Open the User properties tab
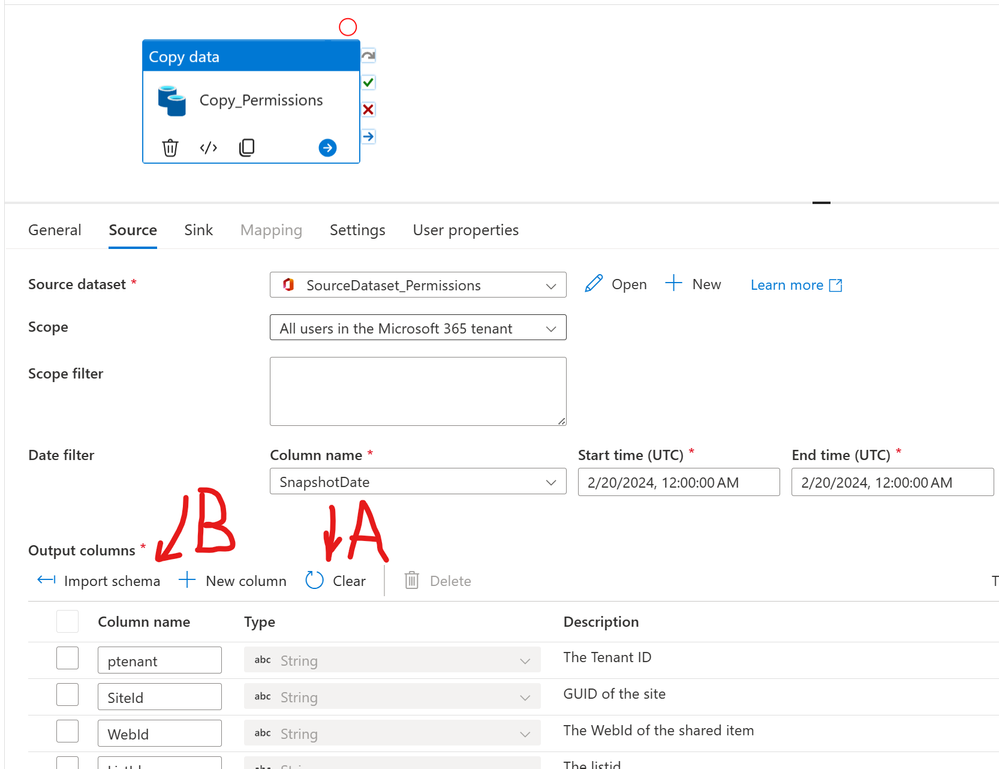 pos(466,230)
